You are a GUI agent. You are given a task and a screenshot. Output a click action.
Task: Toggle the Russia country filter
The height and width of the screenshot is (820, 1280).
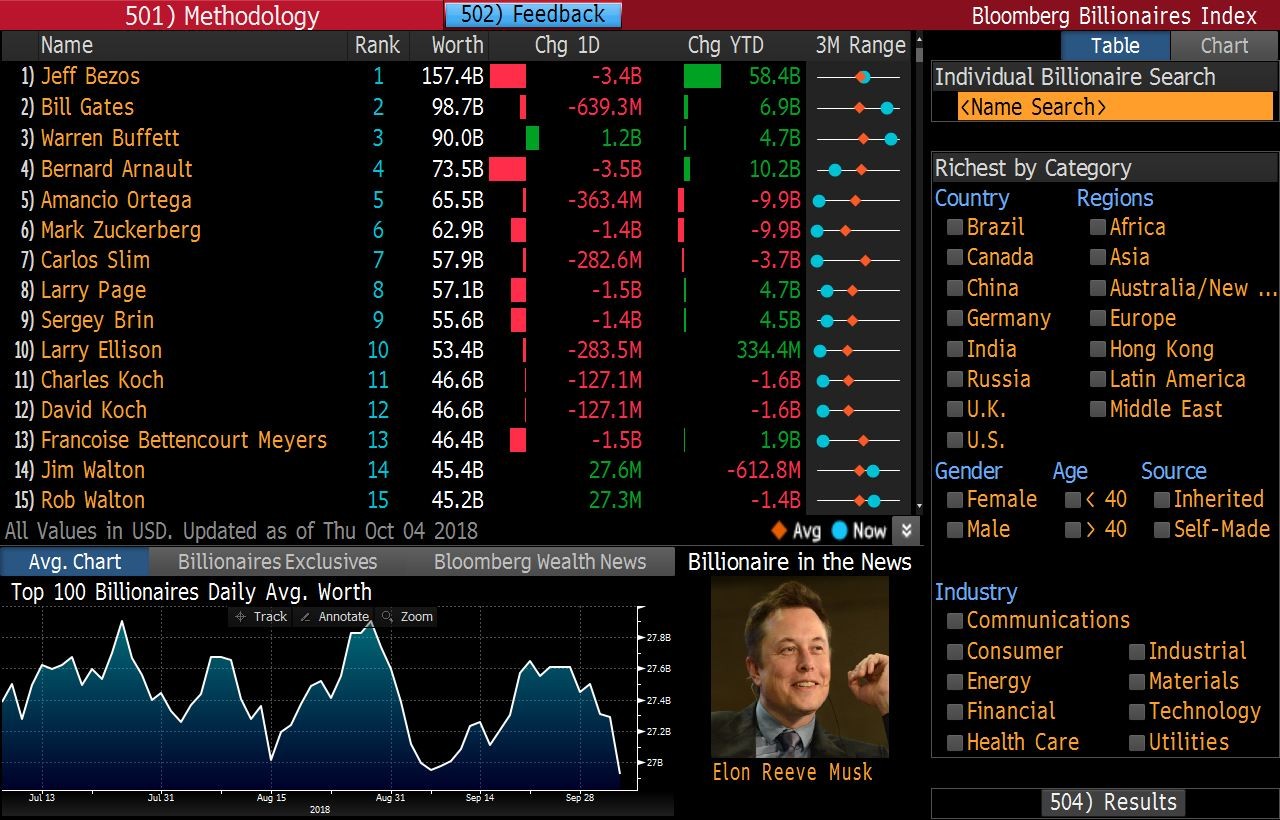tap(955, 380)
